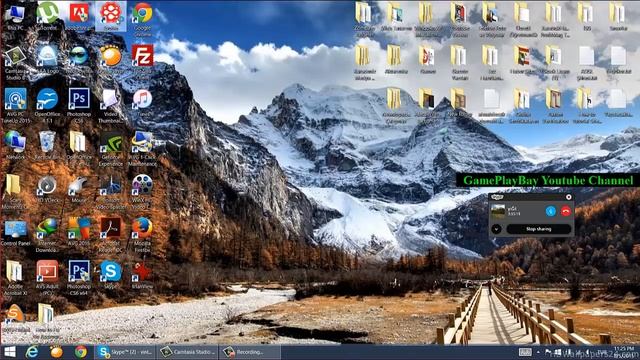Viewport: 640px width, 360px height.
Task: Open the AAA Logo shortcut
Action: pyautogui.click(x=47, y=59)
